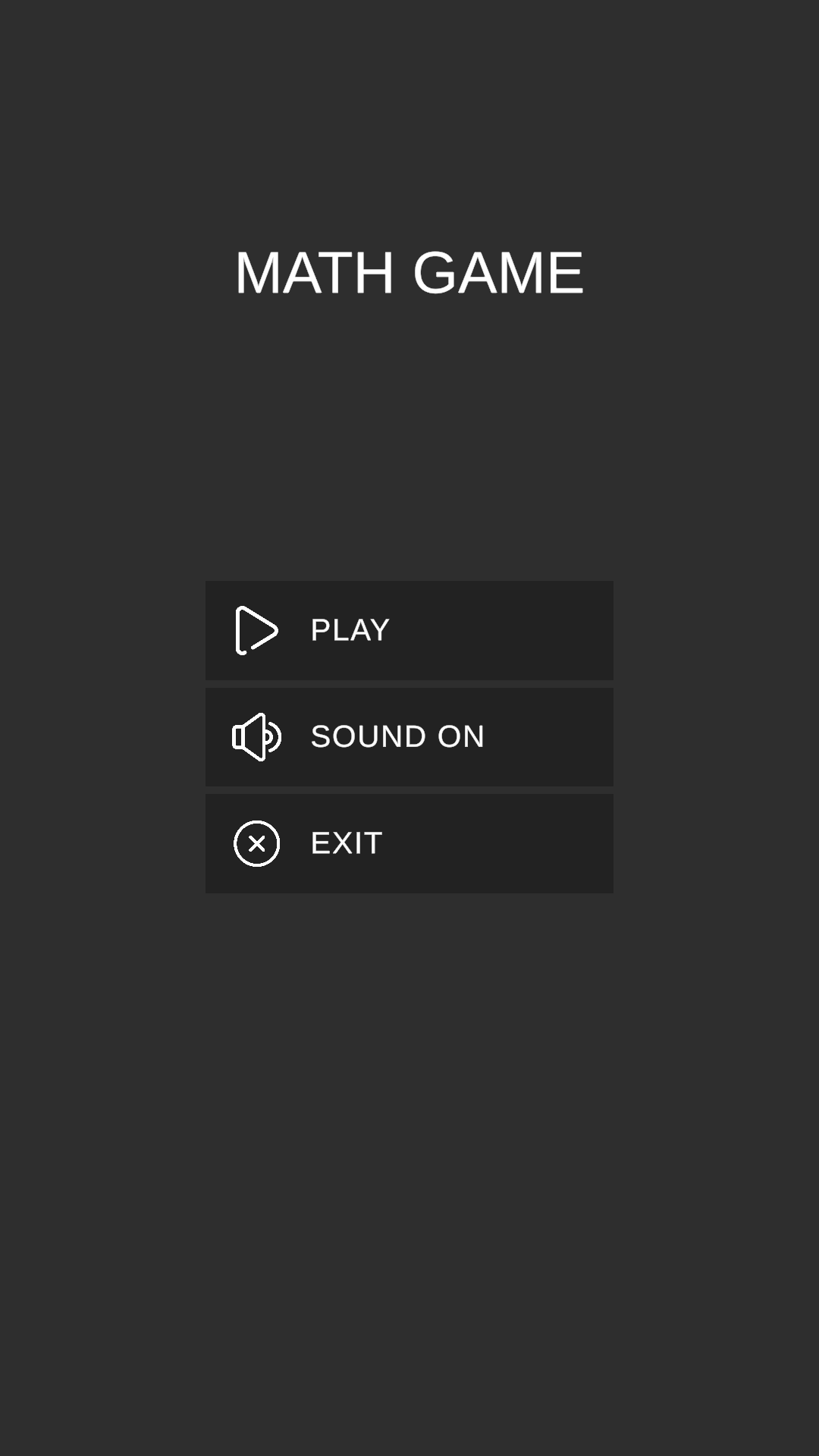Toggle the SOUND ON setting
The width and height of the screenshot is (819, 1456).
point(409,736)
